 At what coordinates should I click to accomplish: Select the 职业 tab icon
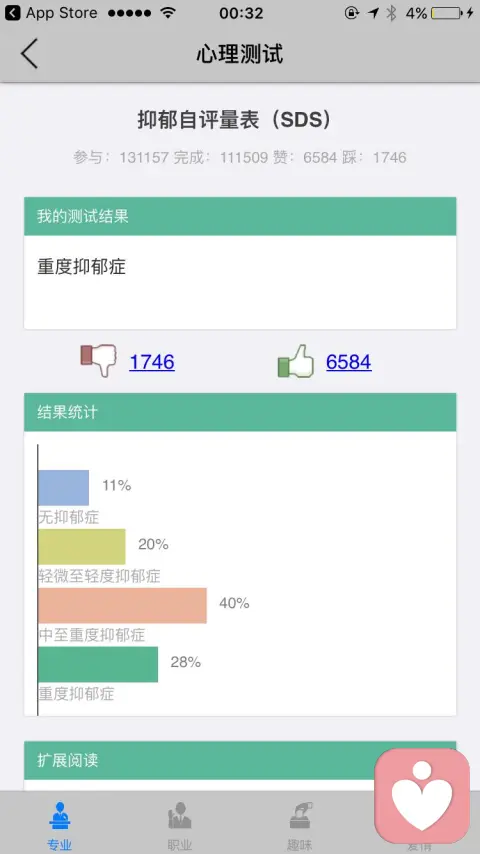tap(179, 815)
